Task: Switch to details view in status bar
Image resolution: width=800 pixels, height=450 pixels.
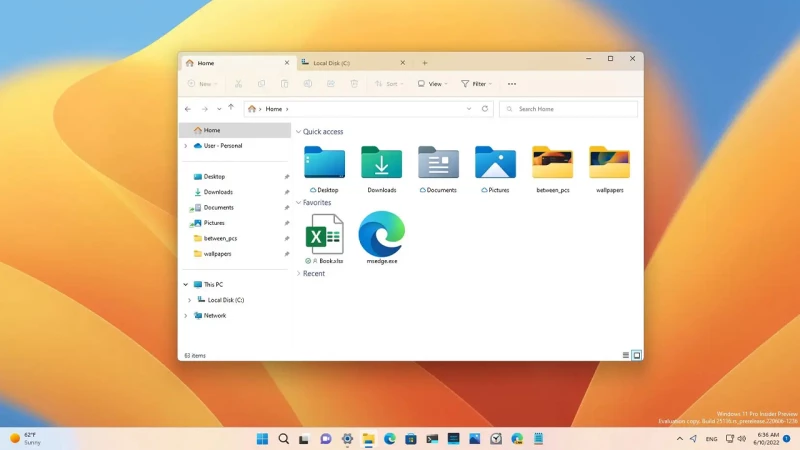Action: click(626, 355)
